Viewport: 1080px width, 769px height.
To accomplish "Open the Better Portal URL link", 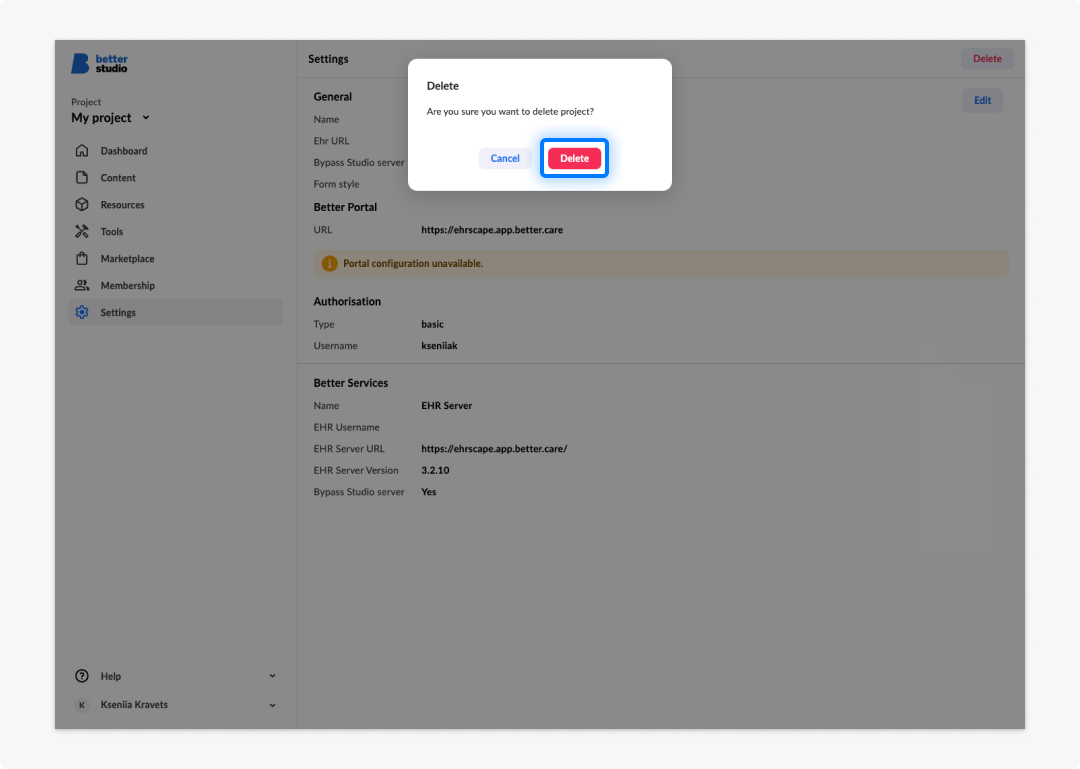I will coord(492,230).
